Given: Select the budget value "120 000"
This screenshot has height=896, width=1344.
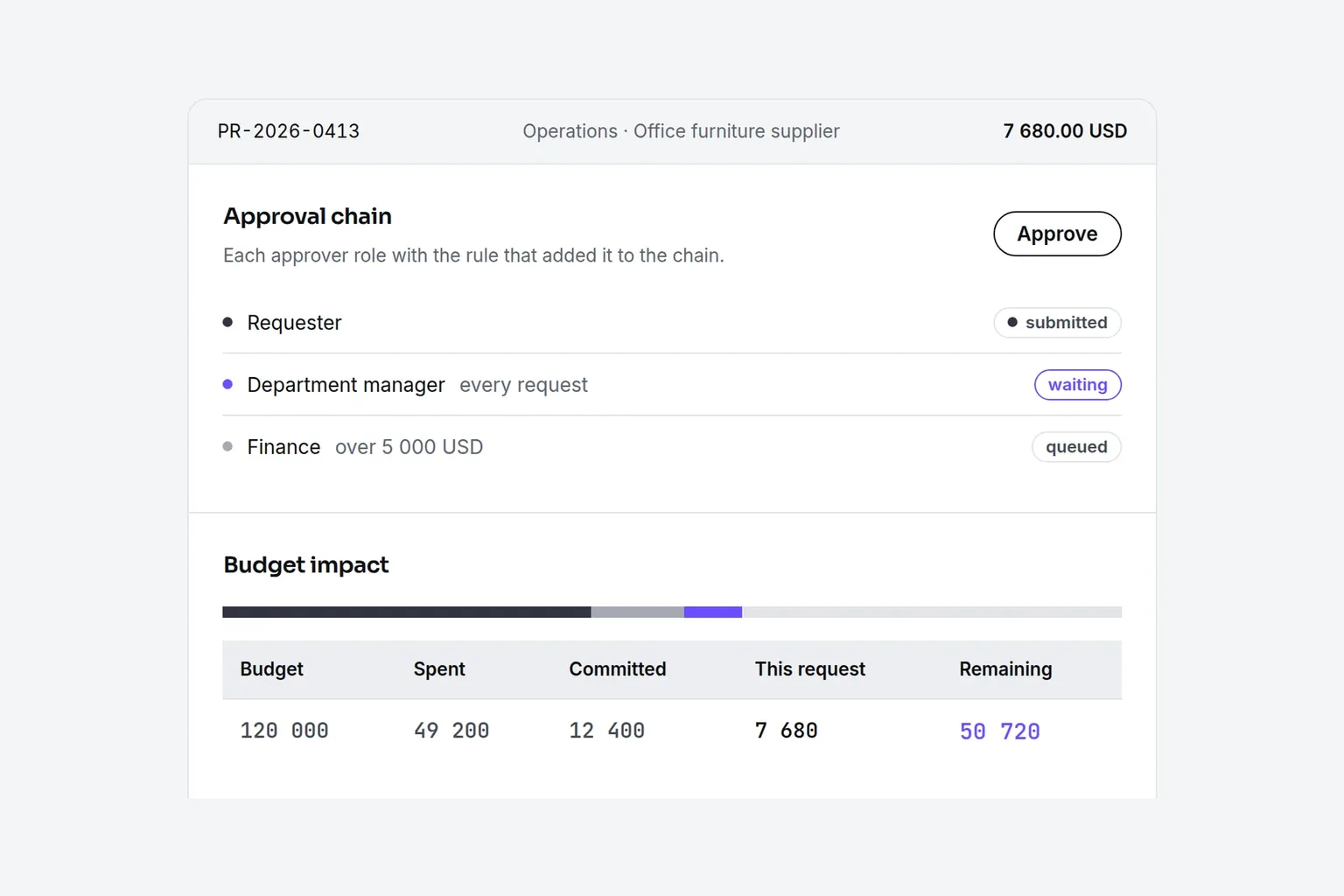Looking at the screenshot, I should (x=284, y=731).
